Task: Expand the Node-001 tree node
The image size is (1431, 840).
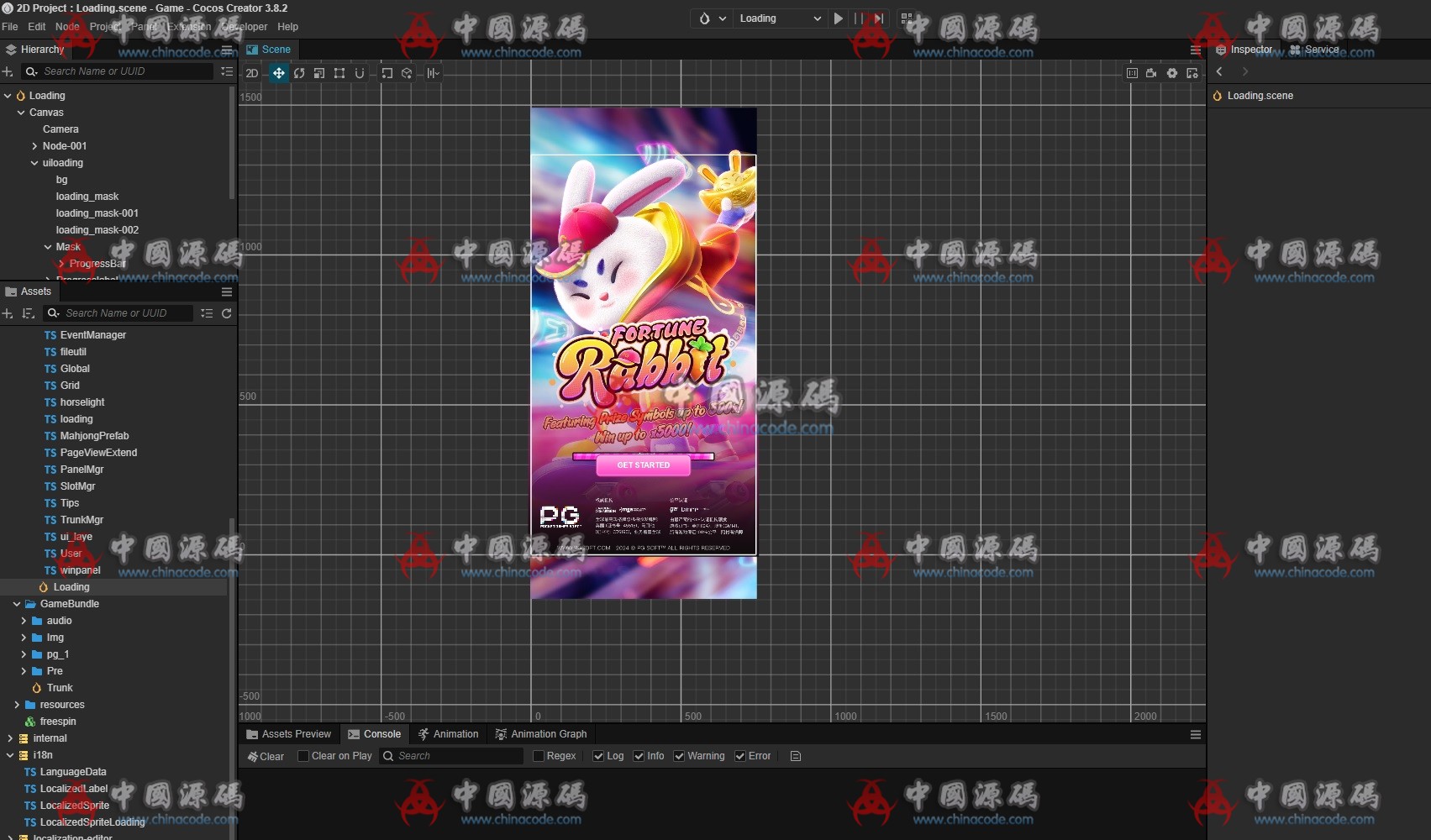Action: (34, 146)
